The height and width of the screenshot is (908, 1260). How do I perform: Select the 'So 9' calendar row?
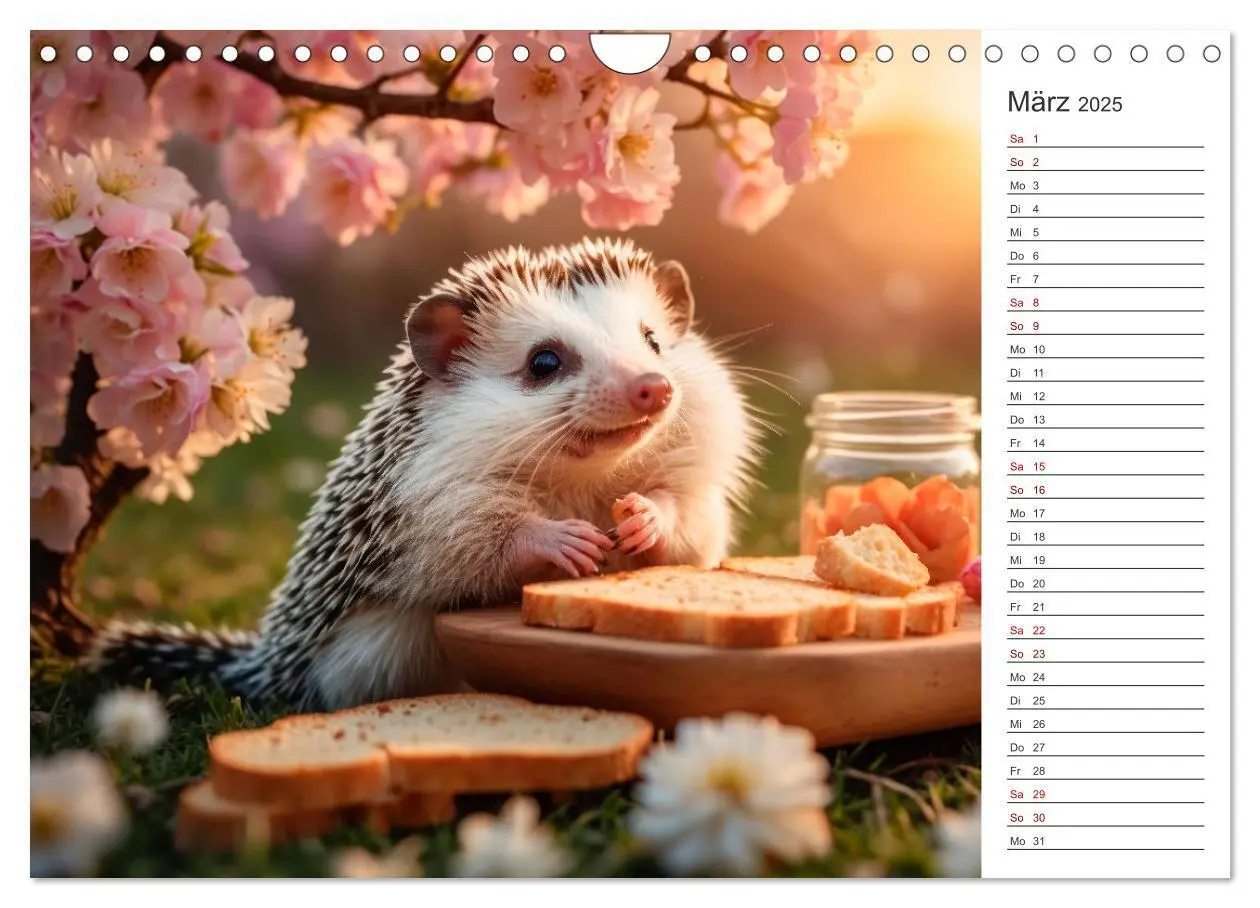pos(1105,325)
